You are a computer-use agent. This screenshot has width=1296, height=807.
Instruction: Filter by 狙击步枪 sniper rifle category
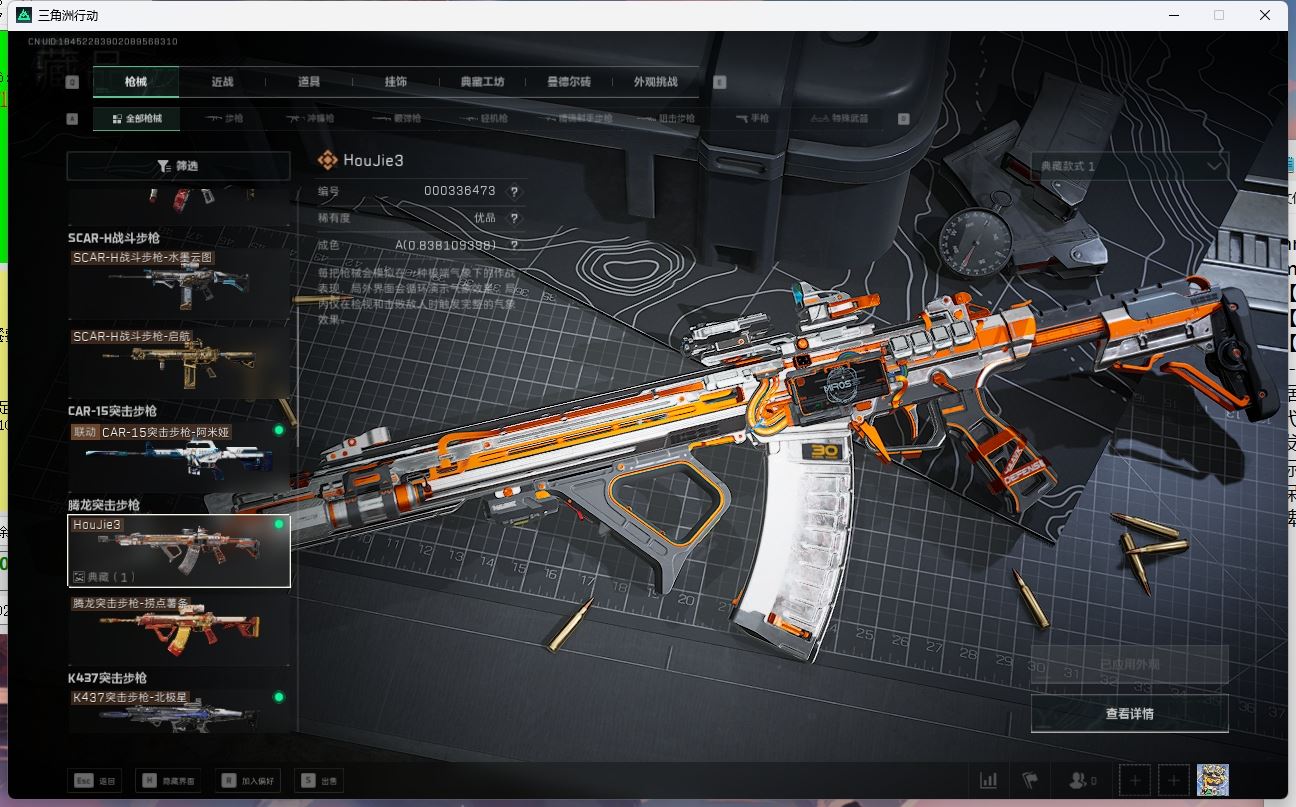pos(675,119)
